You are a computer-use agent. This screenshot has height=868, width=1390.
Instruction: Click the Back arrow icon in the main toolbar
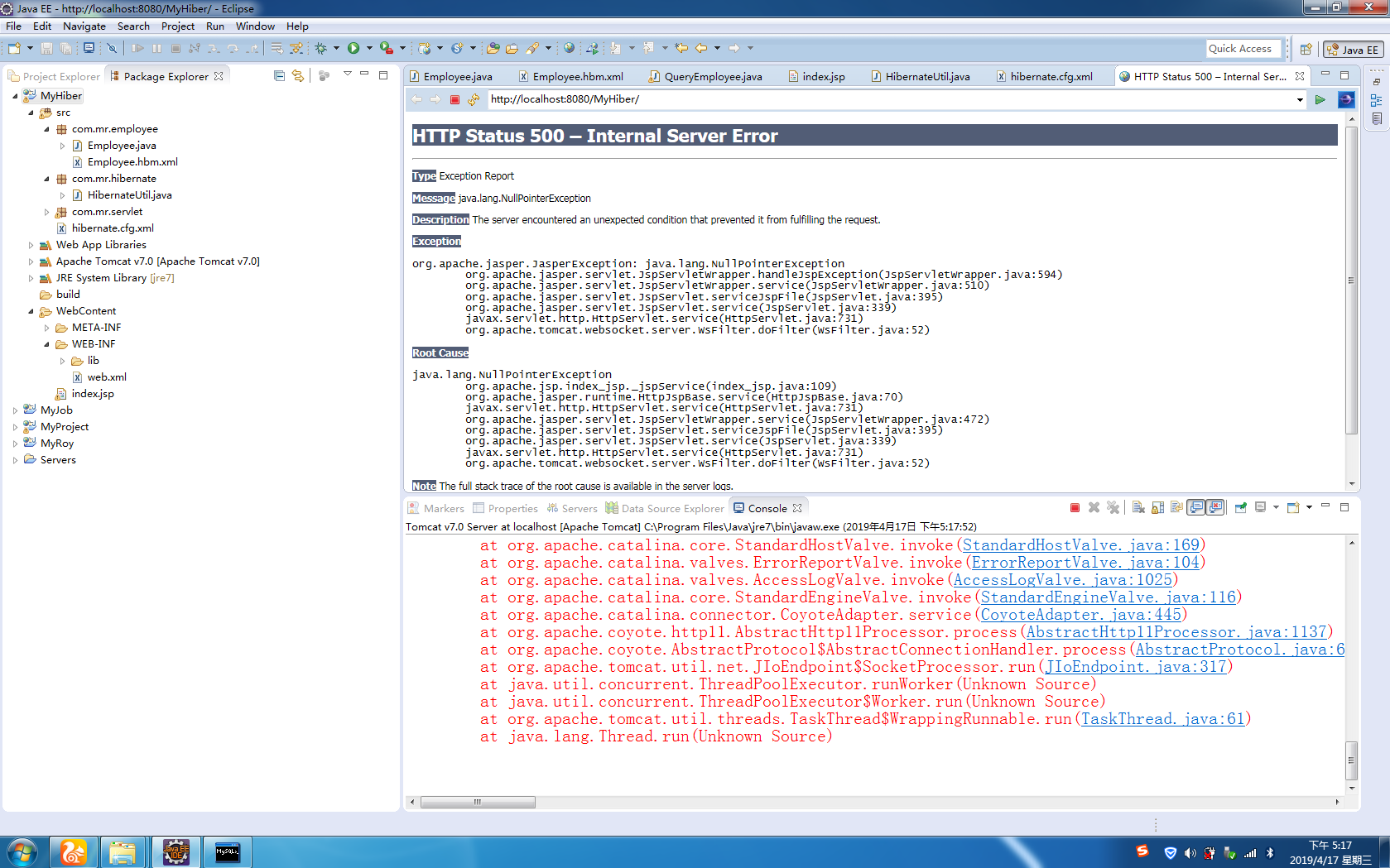(x=701, y=48)
